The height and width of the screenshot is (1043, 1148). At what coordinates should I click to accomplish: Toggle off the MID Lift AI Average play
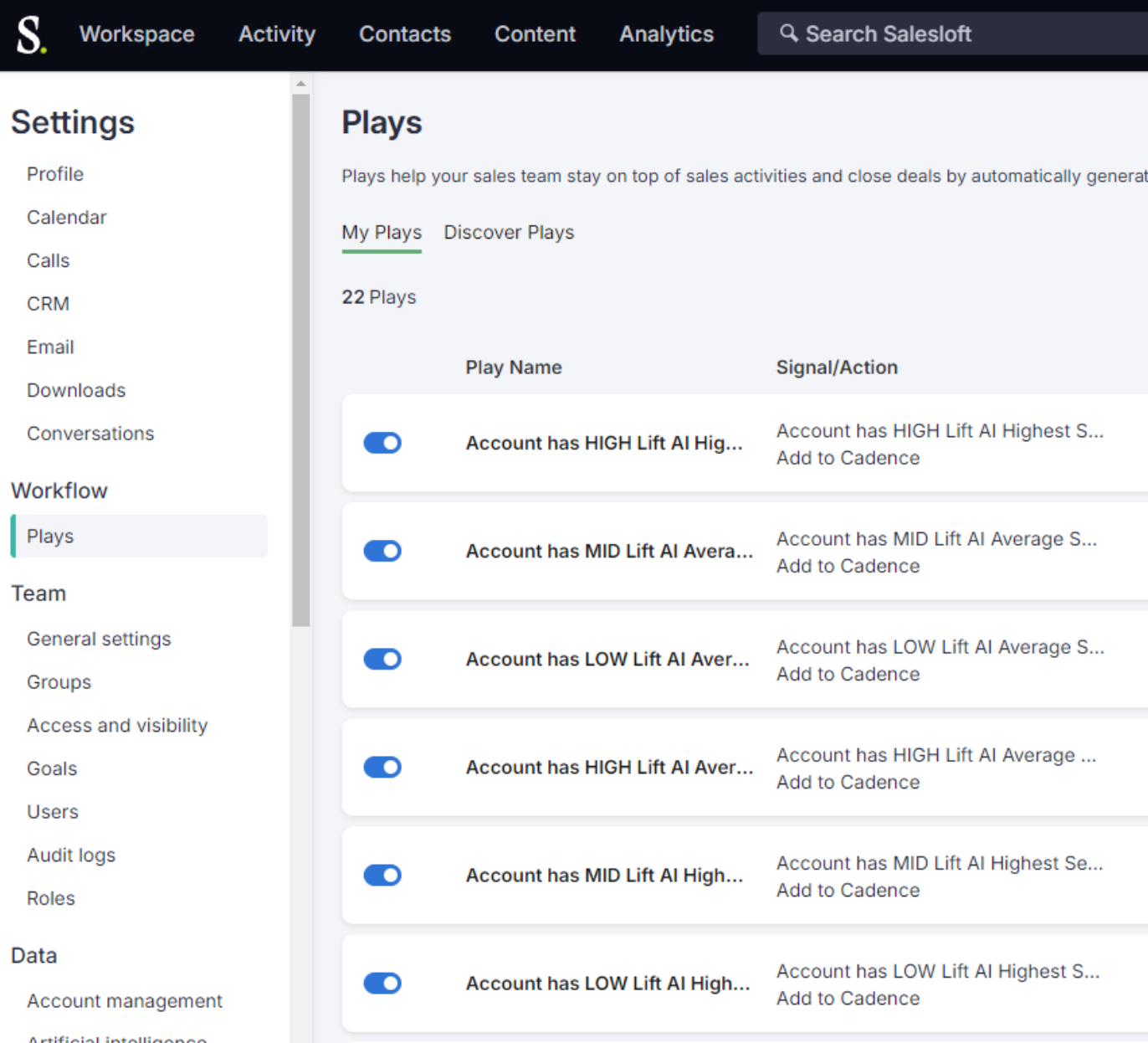coord(382,551)
